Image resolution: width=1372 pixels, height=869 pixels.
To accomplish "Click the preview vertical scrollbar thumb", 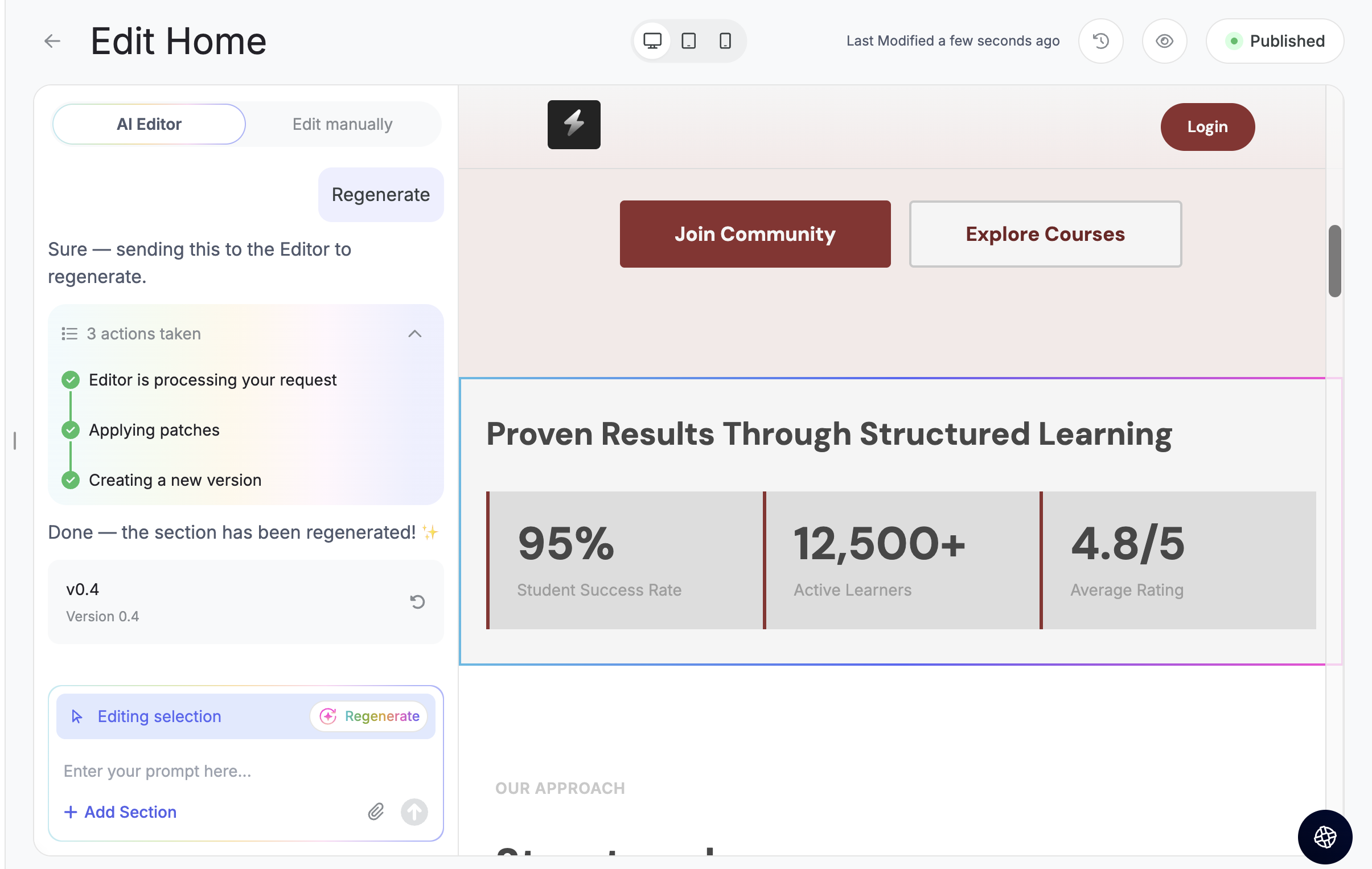I will [1334, 261].
